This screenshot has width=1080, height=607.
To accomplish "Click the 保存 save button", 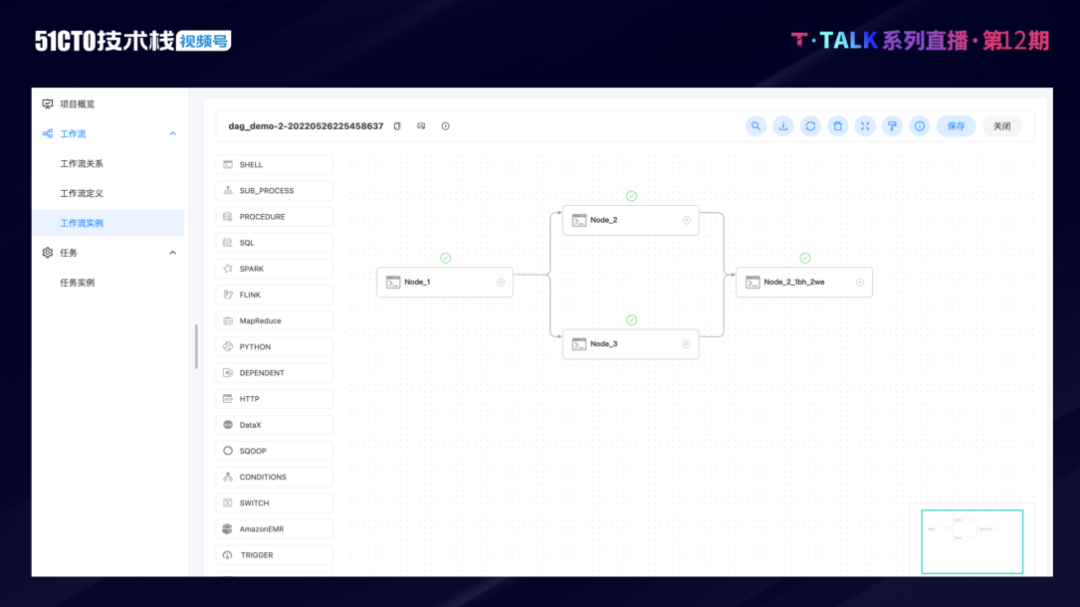I will click(956, 126).
